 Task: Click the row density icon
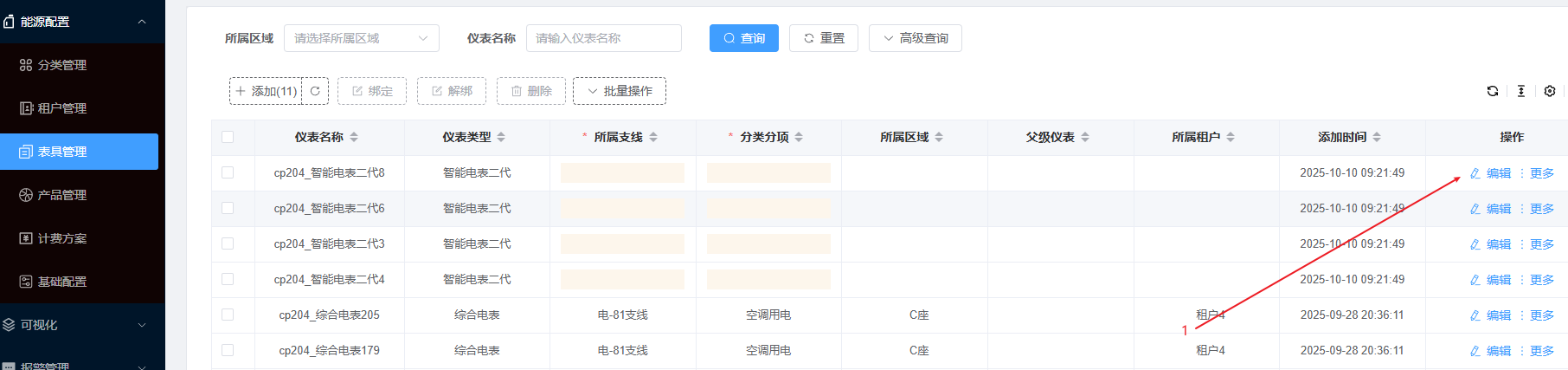[x=1521, y=91]
